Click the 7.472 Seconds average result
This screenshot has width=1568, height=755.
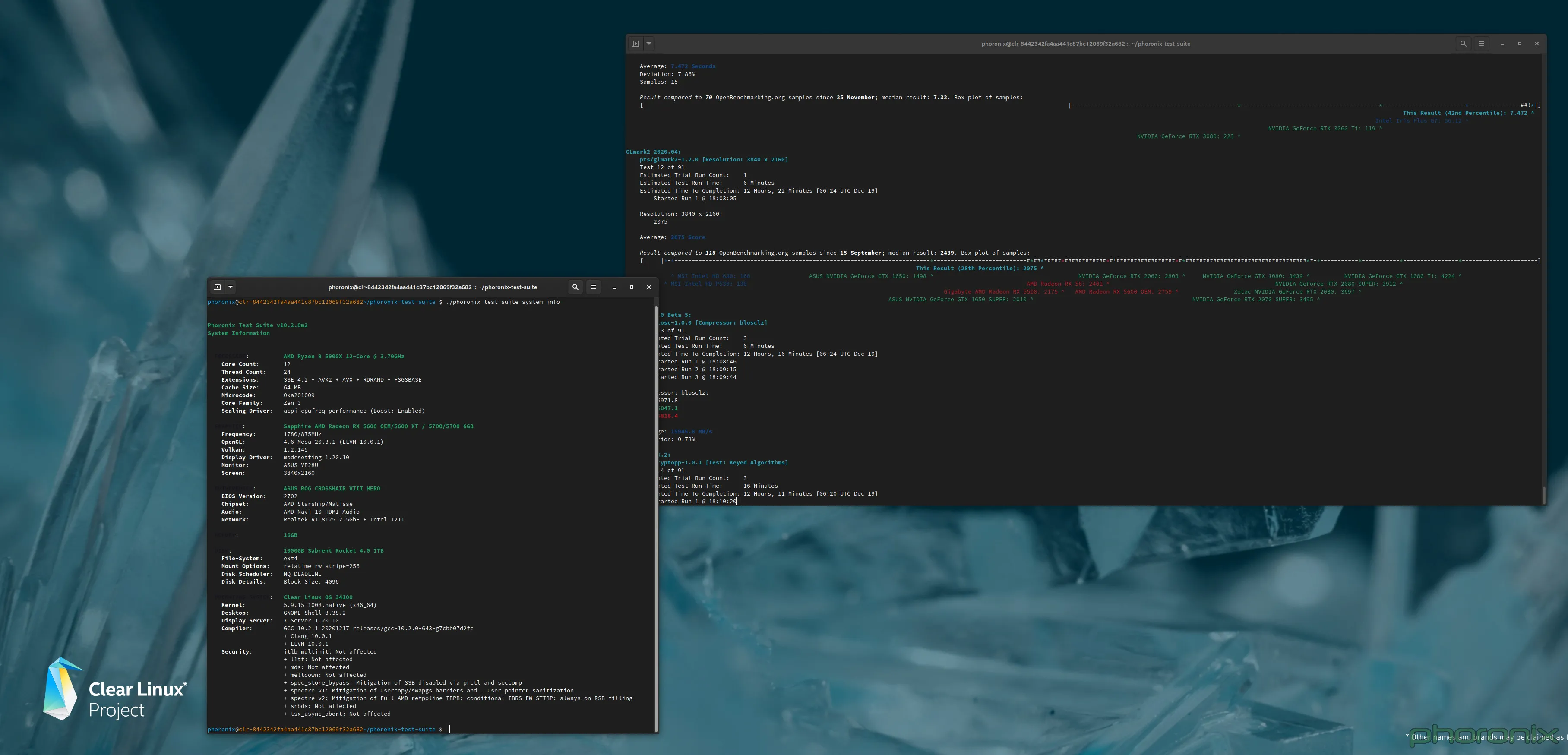[x=693, y=66]
